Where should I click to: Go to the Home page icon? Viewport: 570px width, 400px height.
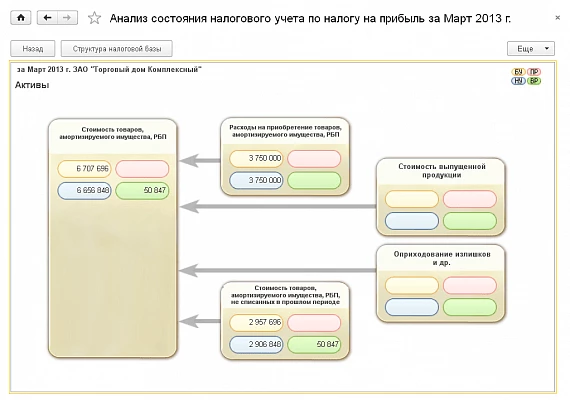(x=21, y=17)
